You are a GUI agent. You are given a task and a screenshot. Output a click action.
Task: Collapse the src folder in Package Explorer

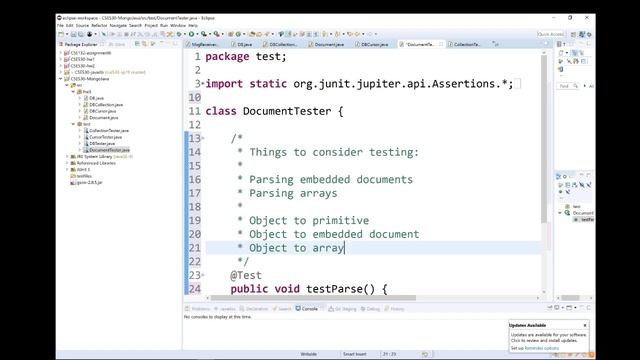(x=67, y=85)
